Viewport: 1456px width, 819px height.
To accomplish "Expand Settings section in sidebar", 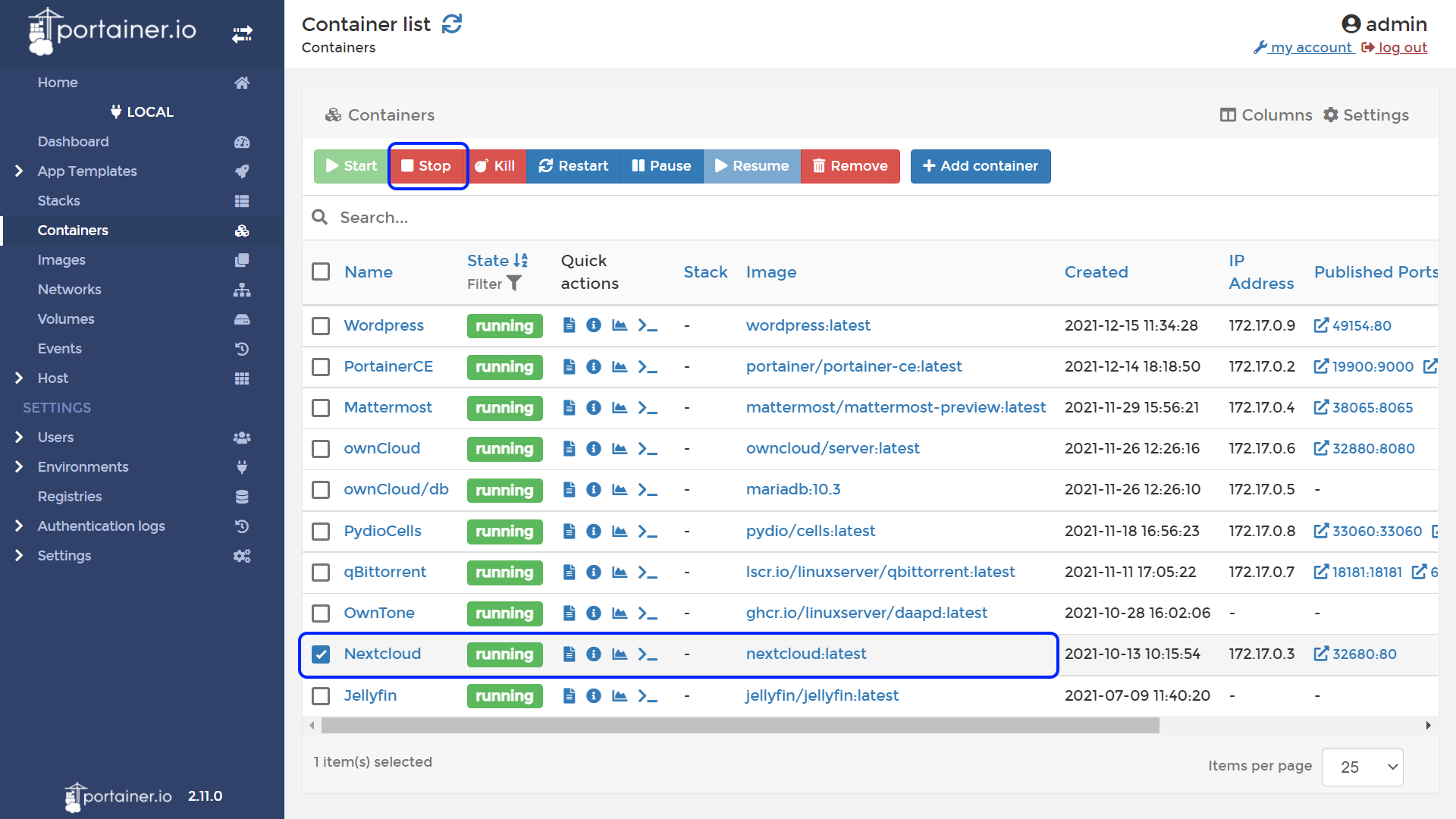I will (19, 555).
